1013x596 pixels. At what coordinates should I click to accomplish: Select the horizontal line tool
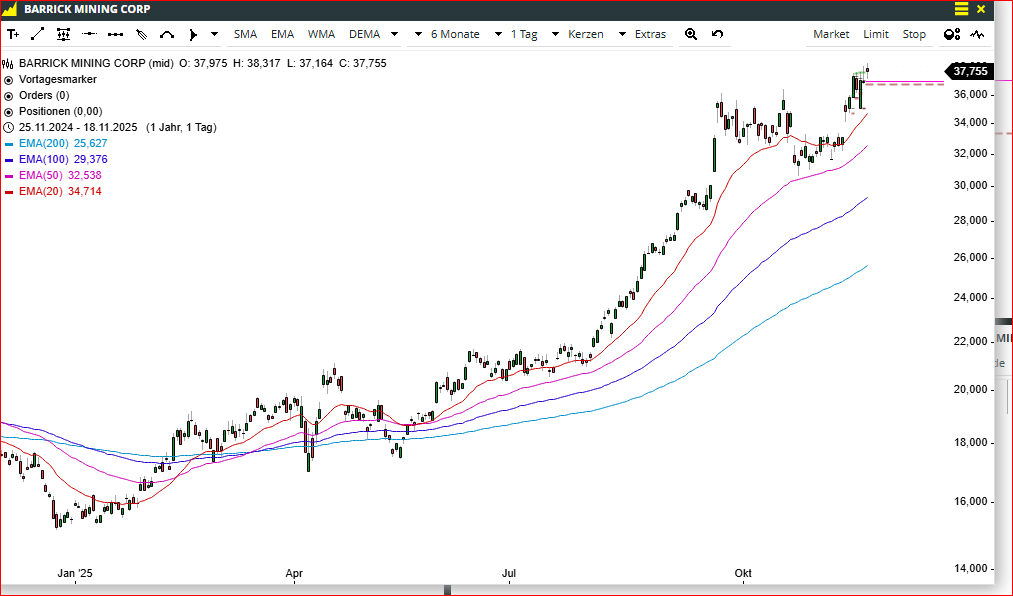(90, 34)
